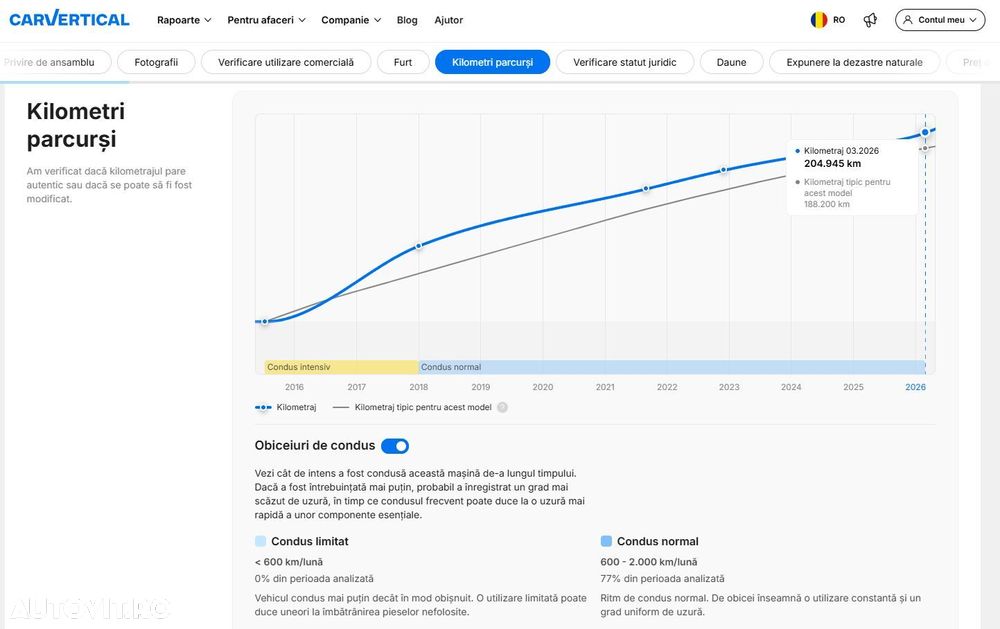Click the user avatar icon in Contul meu
Image resolution: width=1000 pixels, height=629 pixels.
tap(908, 20)
